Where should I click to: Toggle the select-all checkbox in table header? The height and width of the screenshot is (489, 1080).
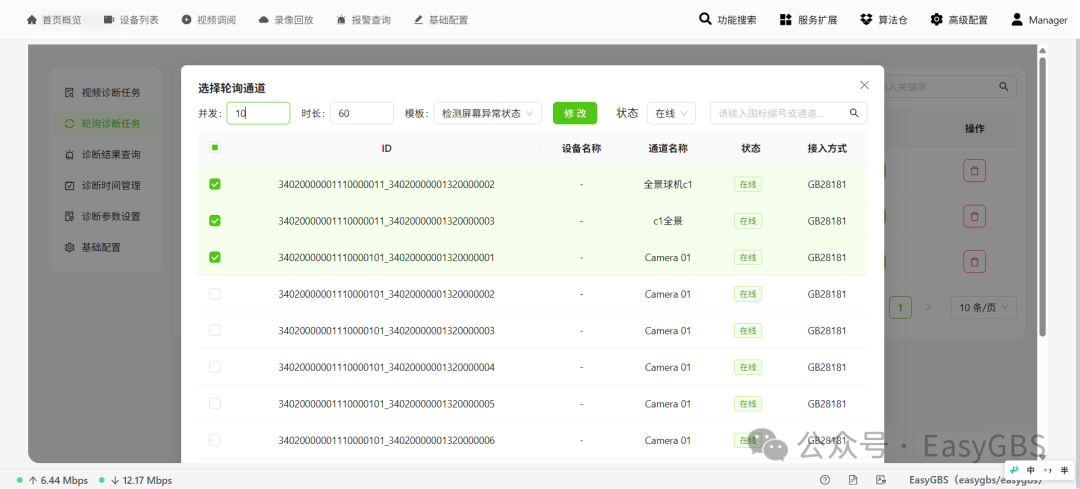click(x=215, y=147)
